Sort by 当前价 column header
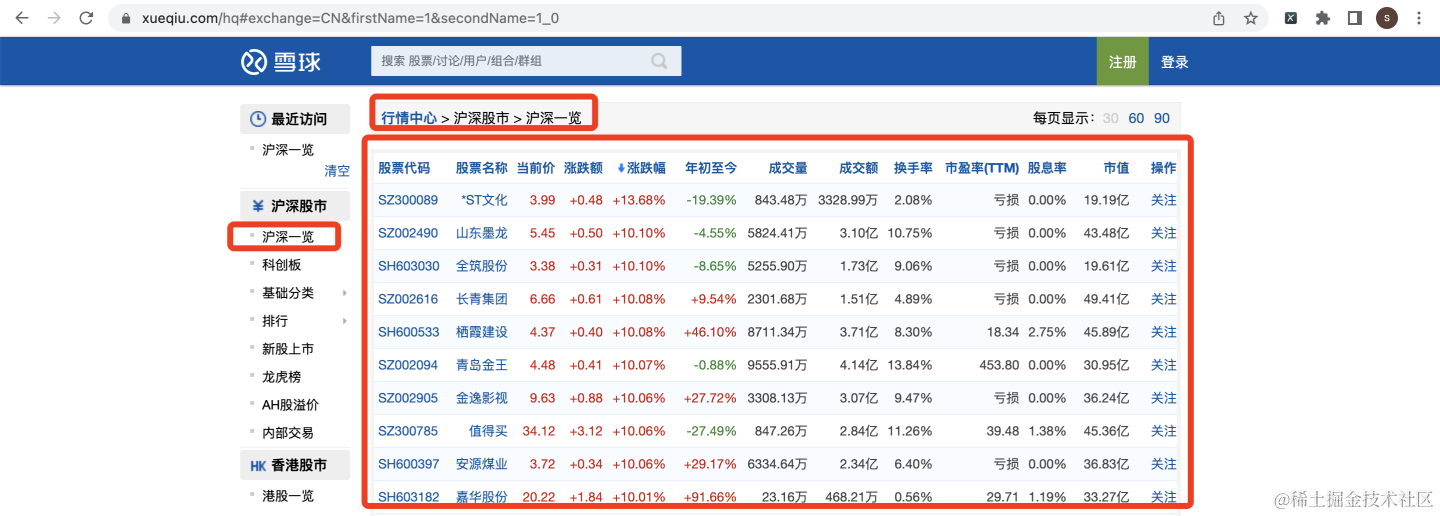Screen dimensions: 1440x516 pos(536,168)
